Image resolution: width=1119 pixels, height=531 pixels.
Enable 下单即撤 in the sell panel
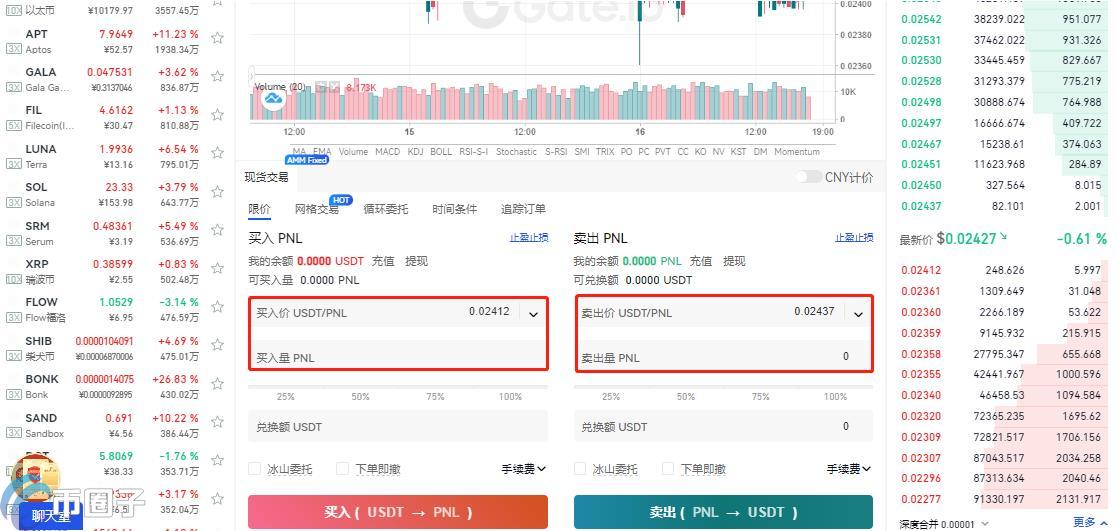(x=667, y=469)
